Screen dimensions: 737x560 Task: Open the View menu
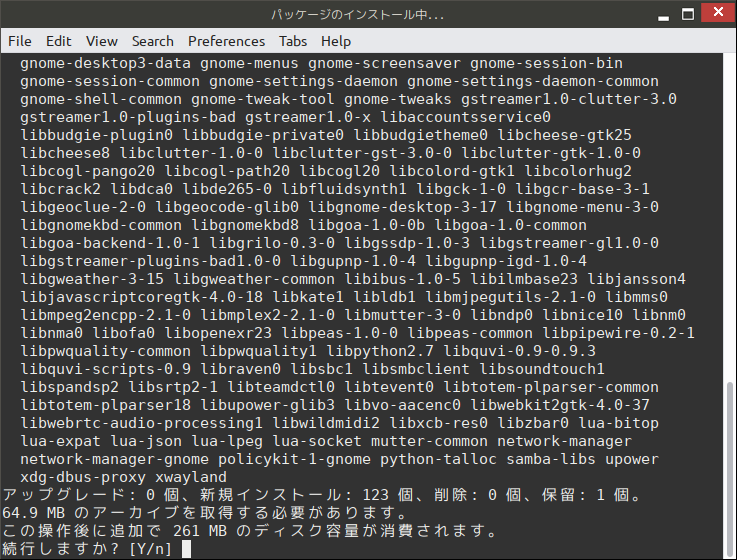[x=102, y=41]
